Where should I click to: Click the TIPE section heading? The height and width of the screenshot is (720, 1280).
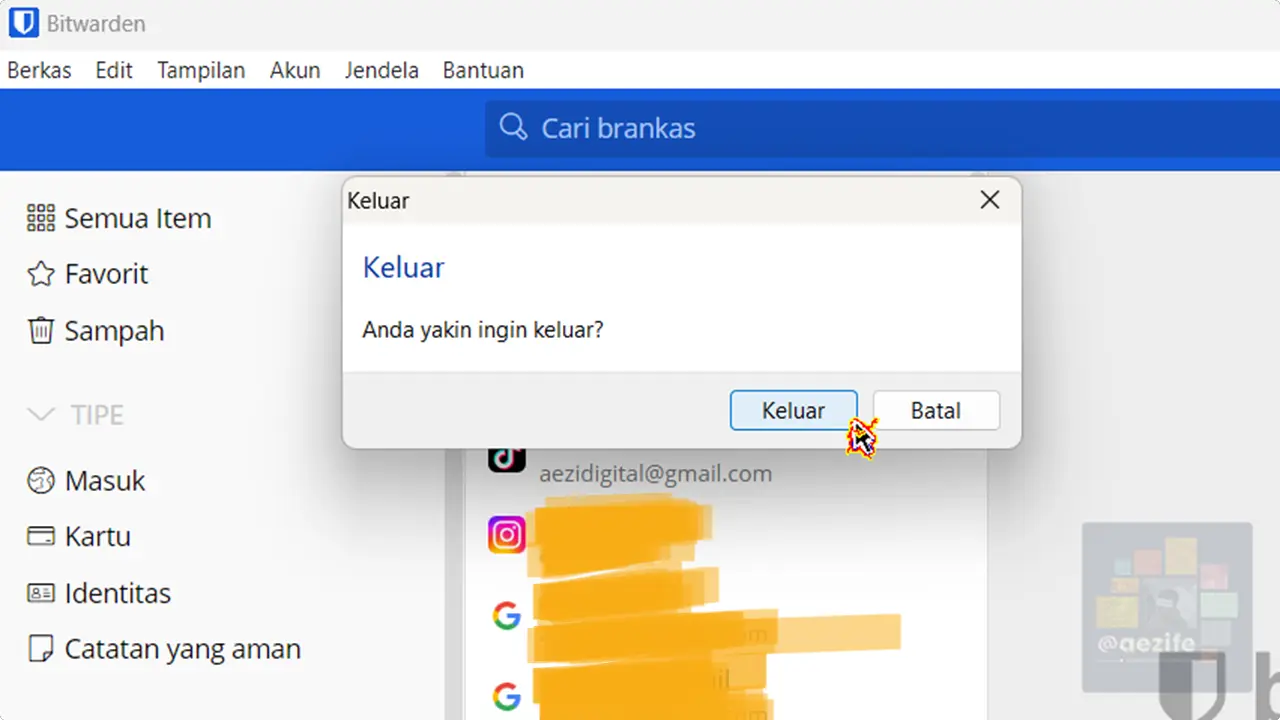click(97, 415)
